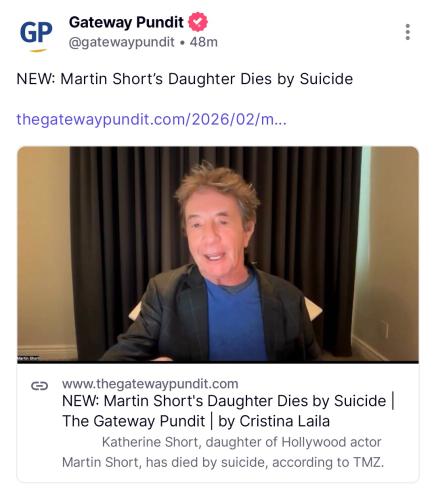
Task: Open the Gateway Pundit display name
Action: click(x=126, y=22)
